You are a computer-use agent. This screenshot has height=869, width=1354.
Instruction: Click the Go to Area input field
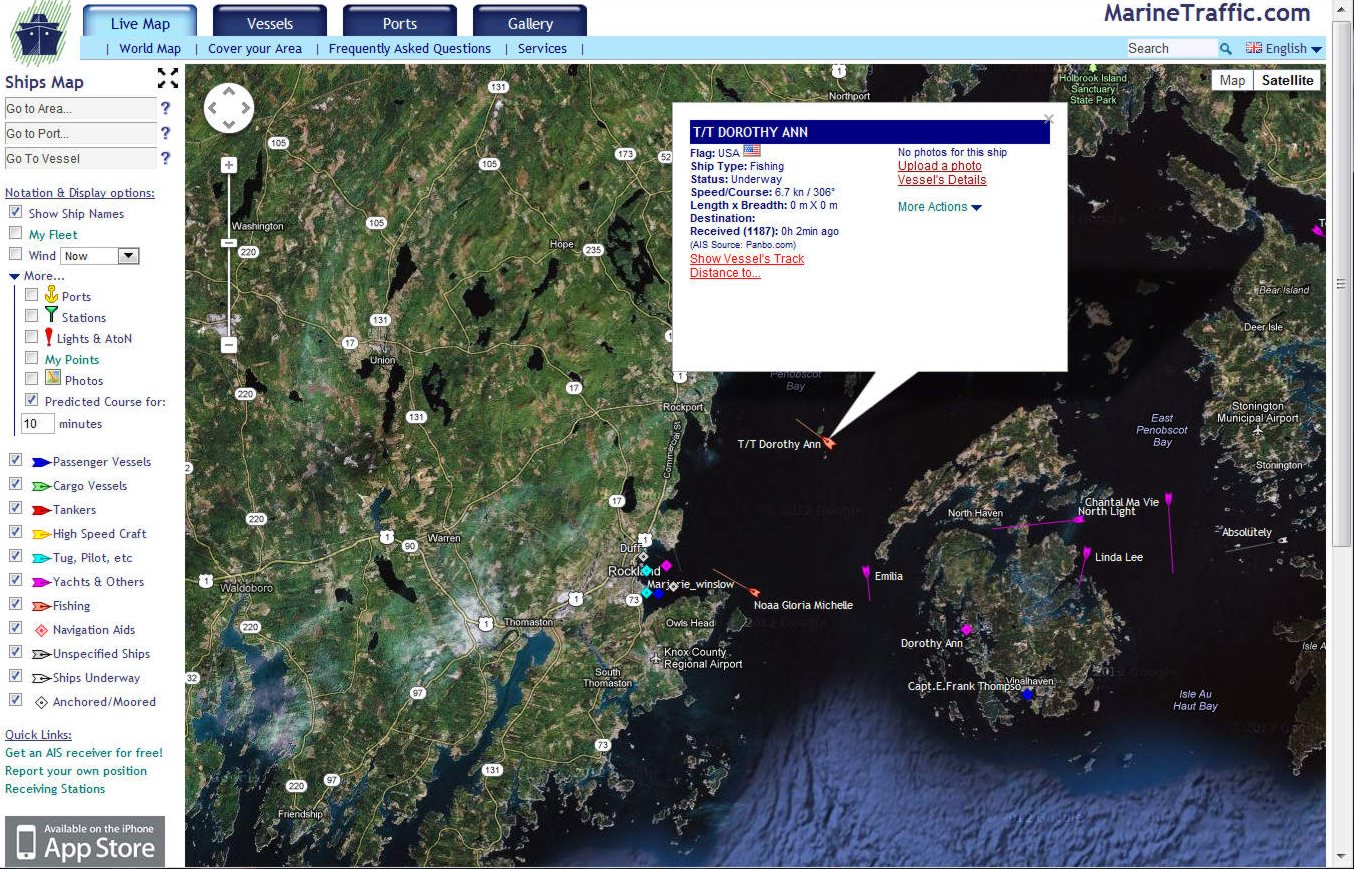(x=80, y=108)
